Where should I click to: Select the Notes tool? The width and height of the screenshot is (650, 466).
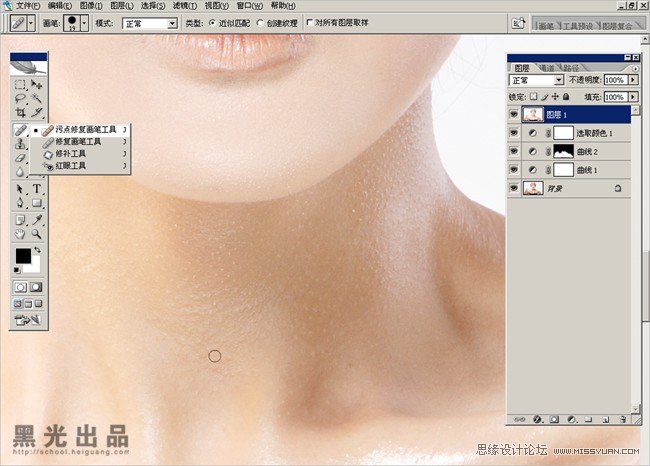coord(20,220)
